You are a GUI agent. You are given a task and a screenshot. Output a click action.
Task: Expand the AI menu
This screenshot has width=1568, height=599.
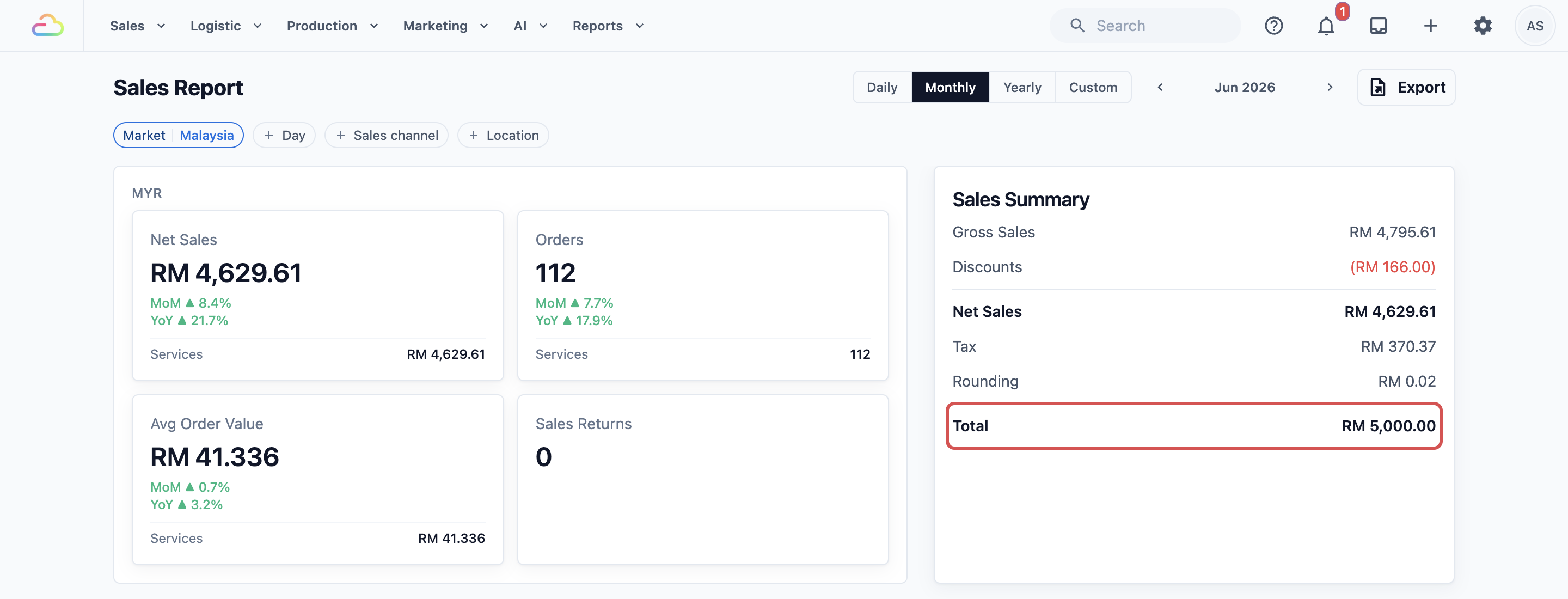pos(530,26)
